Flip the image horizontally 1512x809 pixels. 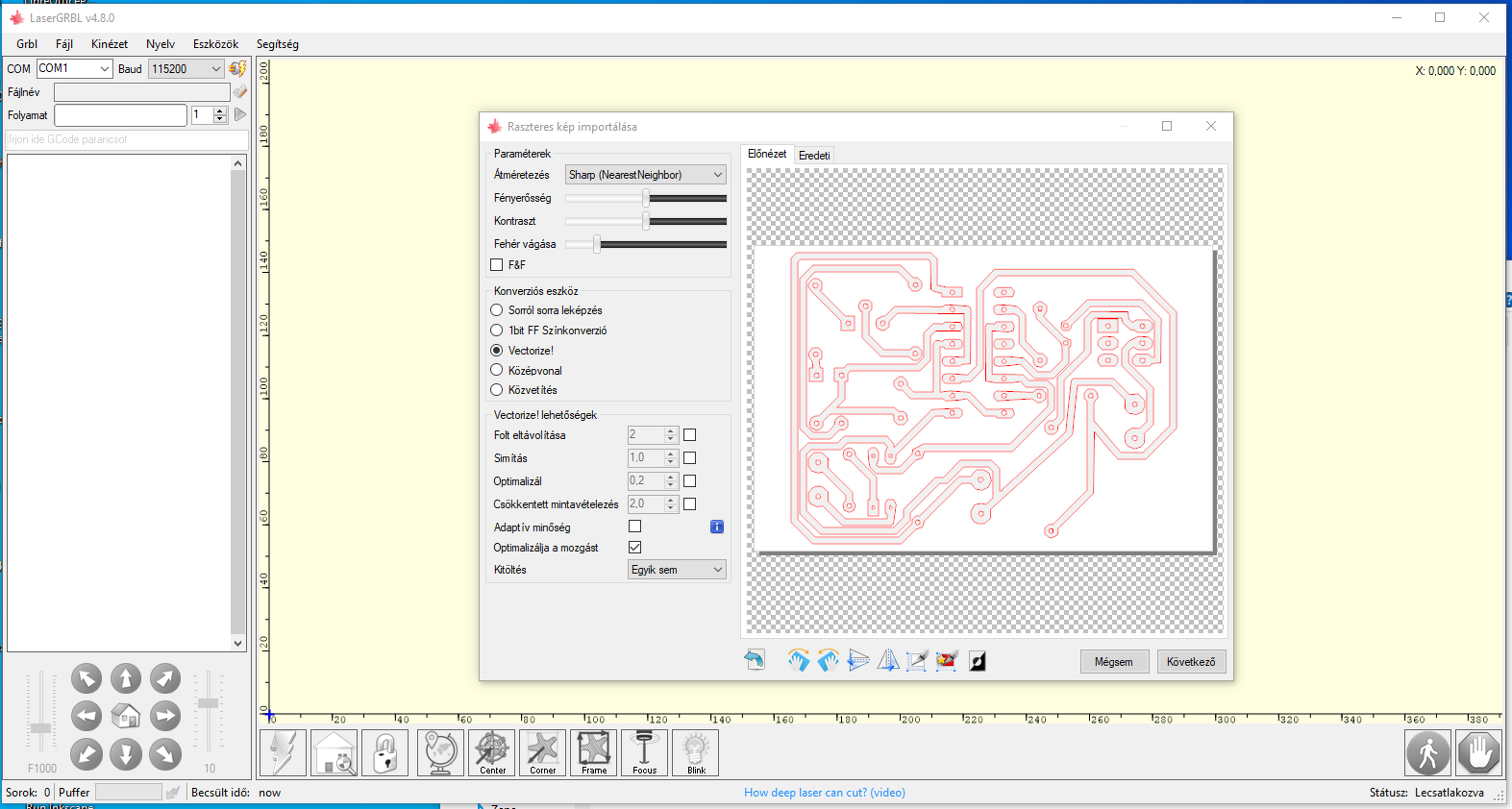pyautogui.click(x=888, y=661)
